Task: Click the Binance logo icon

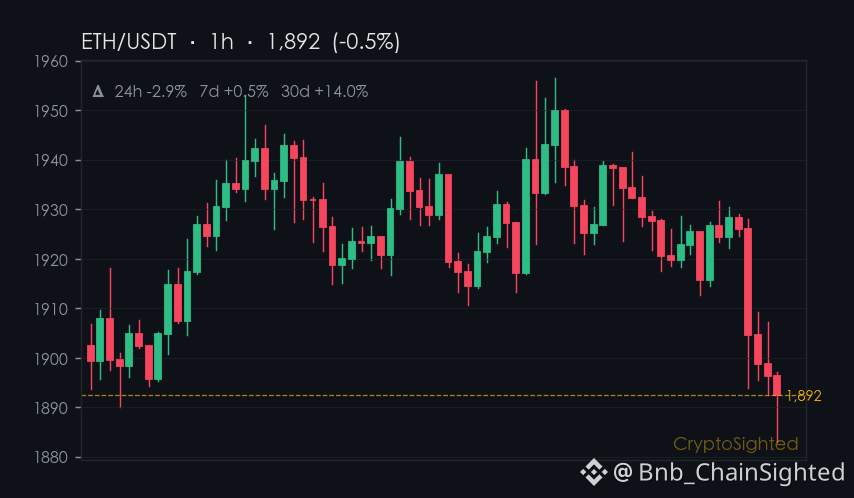Action: click(x=593, y=472)
